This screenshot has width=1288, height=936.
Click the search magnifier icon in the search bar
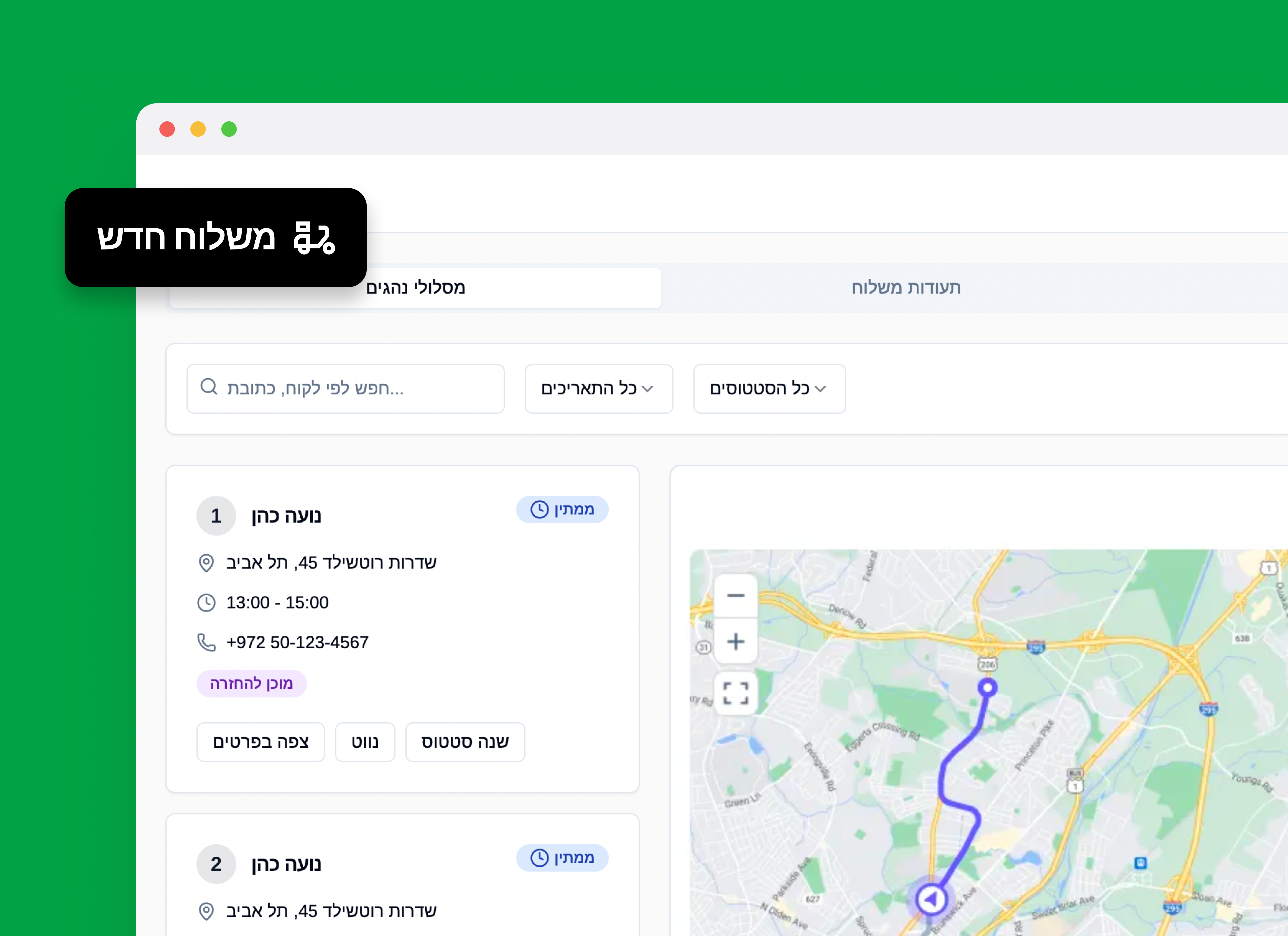click(209, 387)
